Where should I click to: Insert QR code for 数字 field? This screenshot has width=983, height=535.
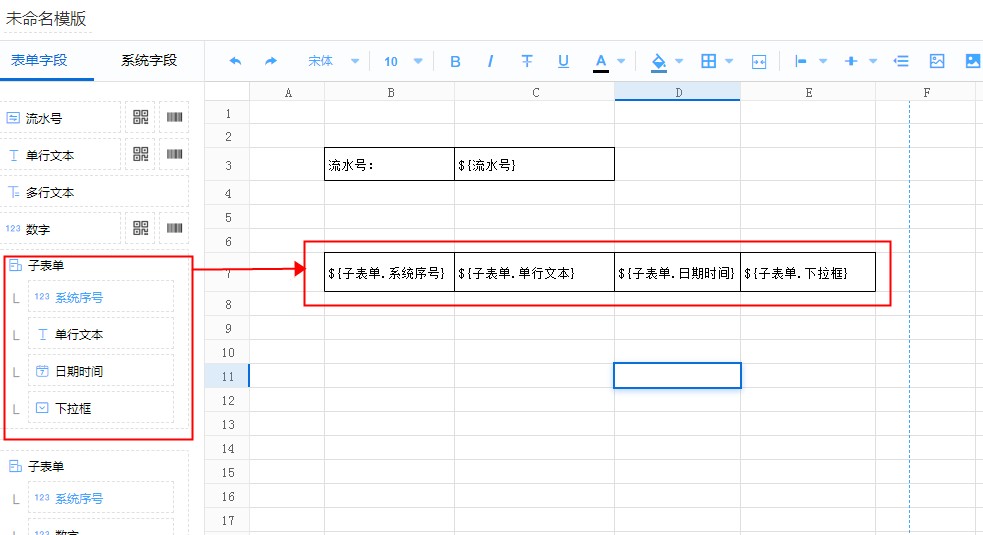tap(141, 228)
